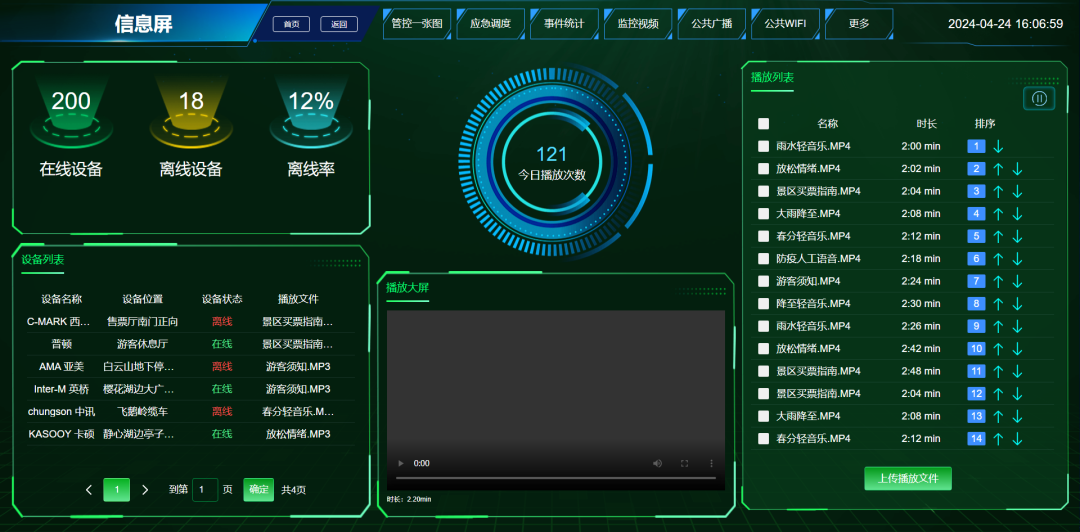Expand the 更多 menu in the top bar

click(858, 23)
